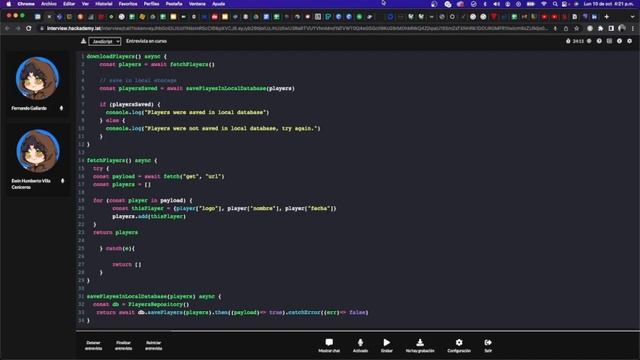Open the Ventana menu

click(197, 4)
